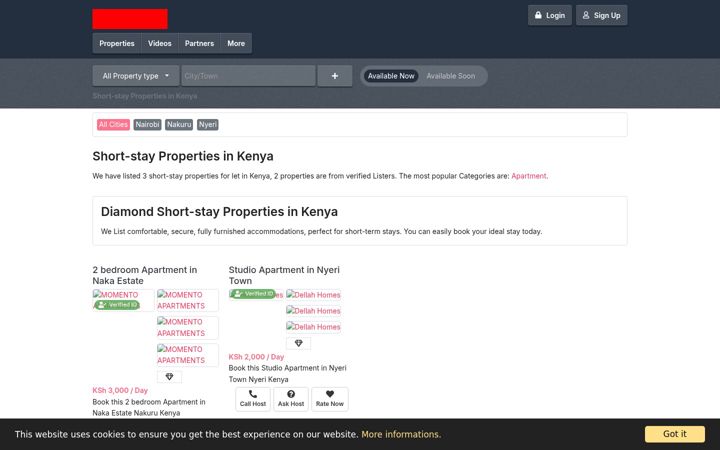Viewport: 720px width, 450px height.
Task: Filter by Nairobi city tag
Action: pos(147,124)
